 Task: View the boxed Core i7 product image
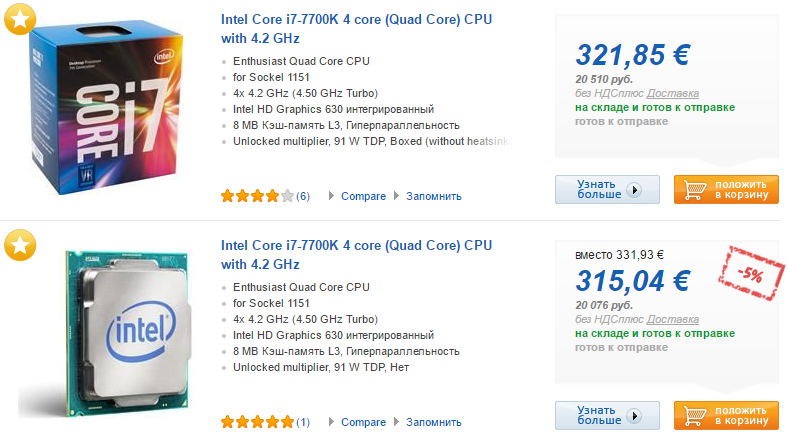(x=111, y=107)
